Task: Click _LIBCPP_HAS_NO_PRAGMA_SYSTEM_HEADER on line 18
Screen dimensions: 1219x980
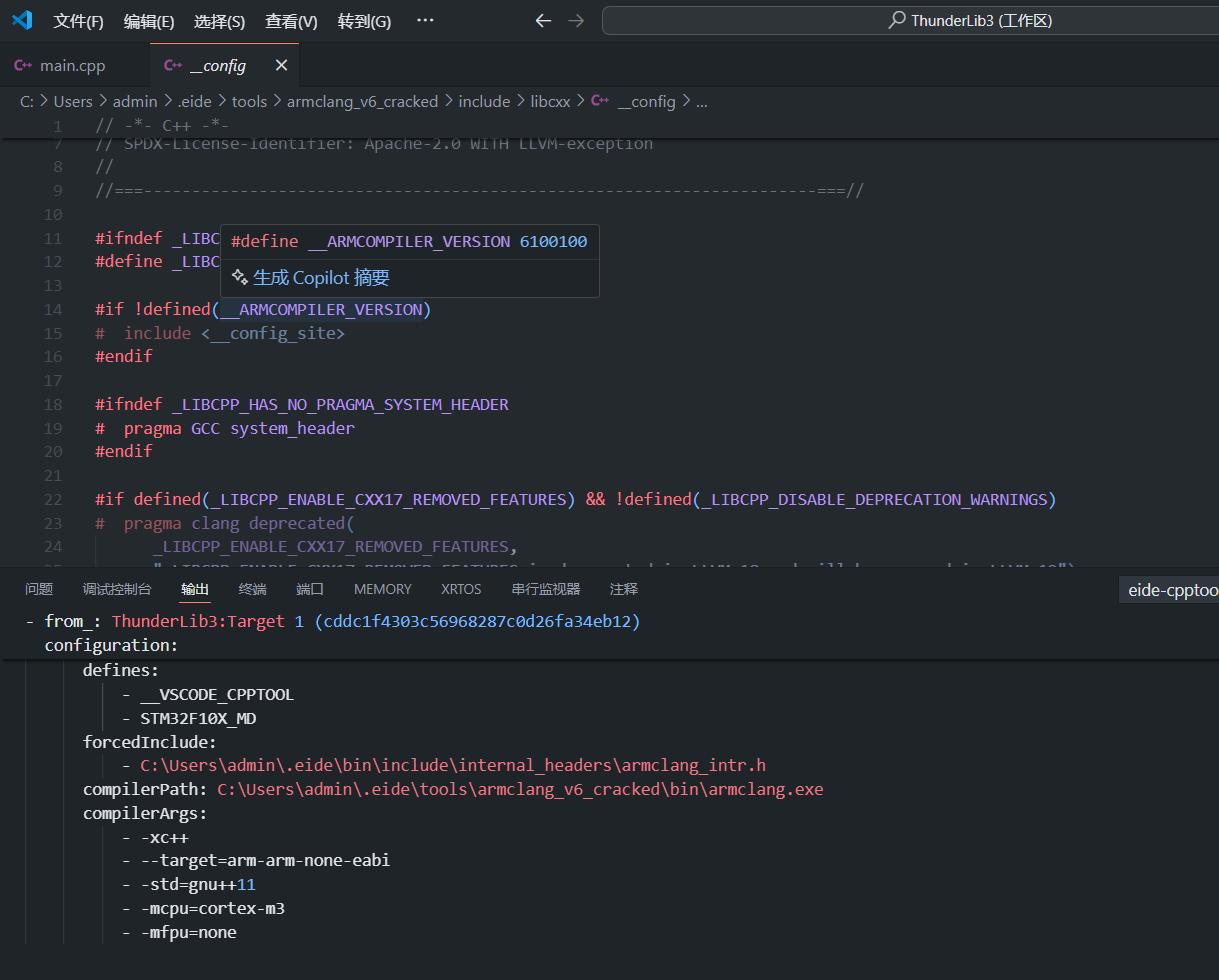Action: point(340,404)
